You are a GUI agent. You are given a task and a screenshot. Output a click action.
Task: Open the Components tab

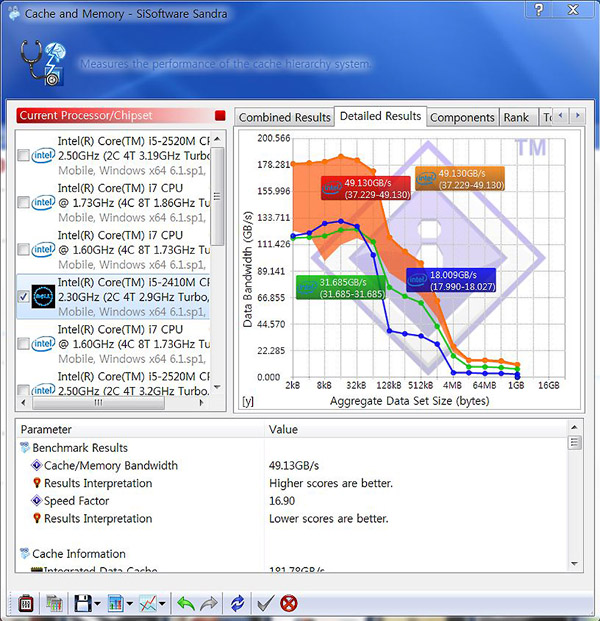tap(462, 118)
